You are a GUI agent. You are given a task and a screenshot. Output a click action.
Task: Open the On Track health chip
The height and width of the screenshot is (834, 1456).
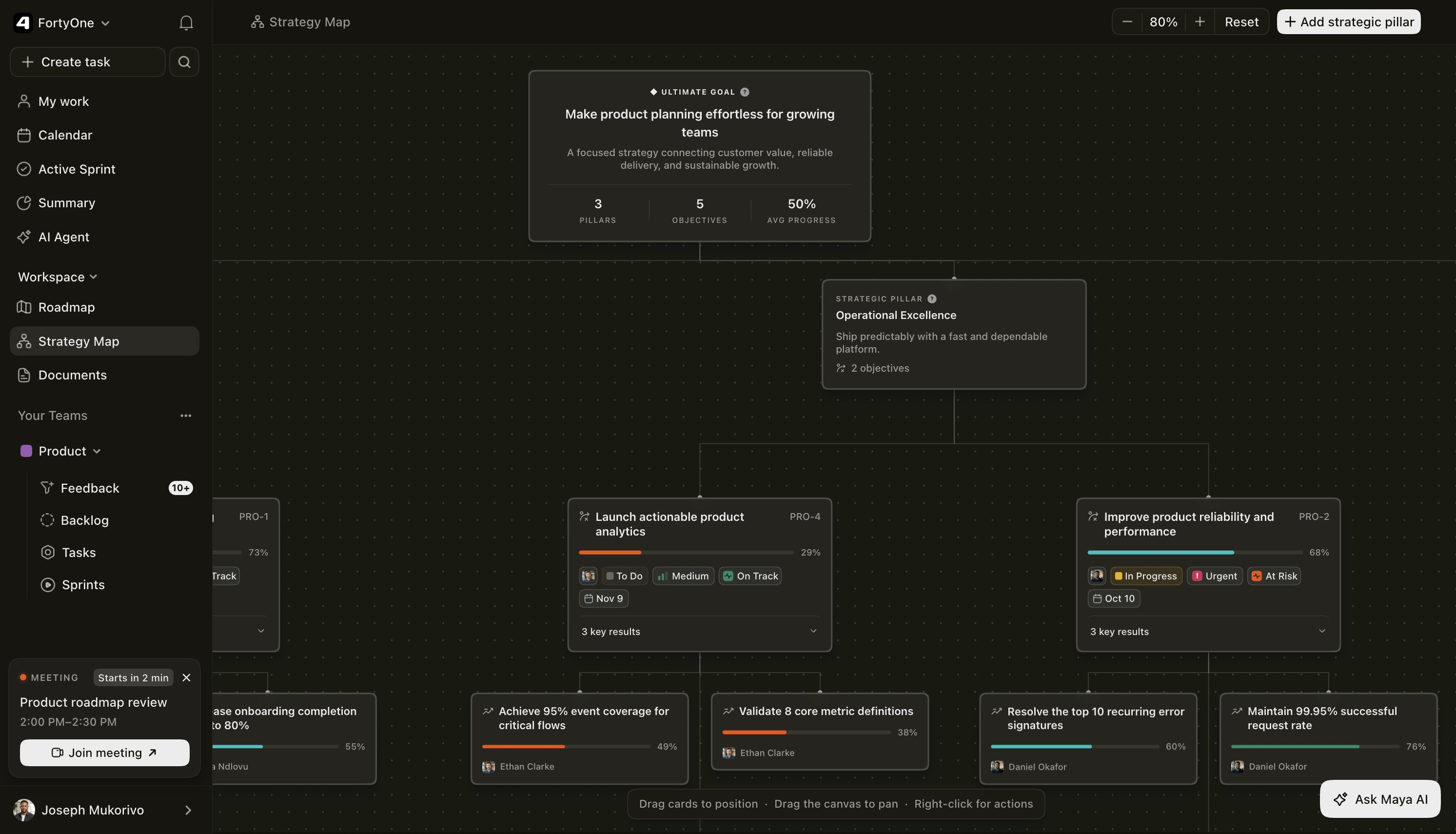[750, 576]
